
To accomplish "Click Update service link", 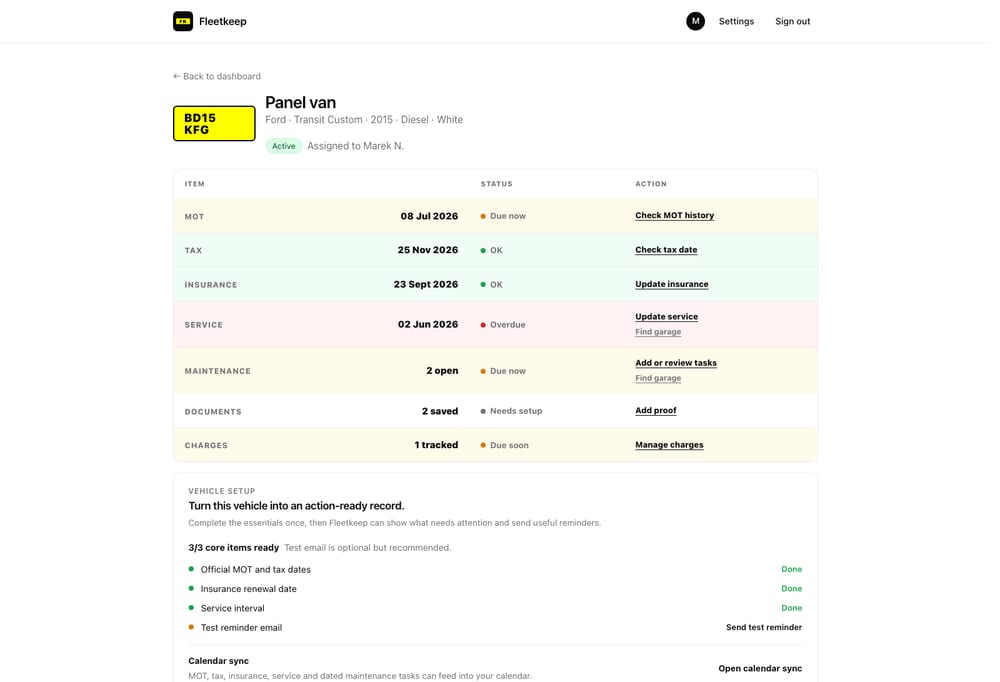I will [x=666, y=316].
